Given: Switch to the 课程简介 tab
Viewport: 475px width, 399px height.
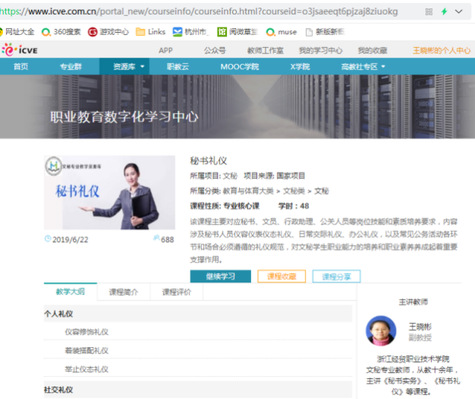Looking at the screenshot, I should click(x=123, y=292).
